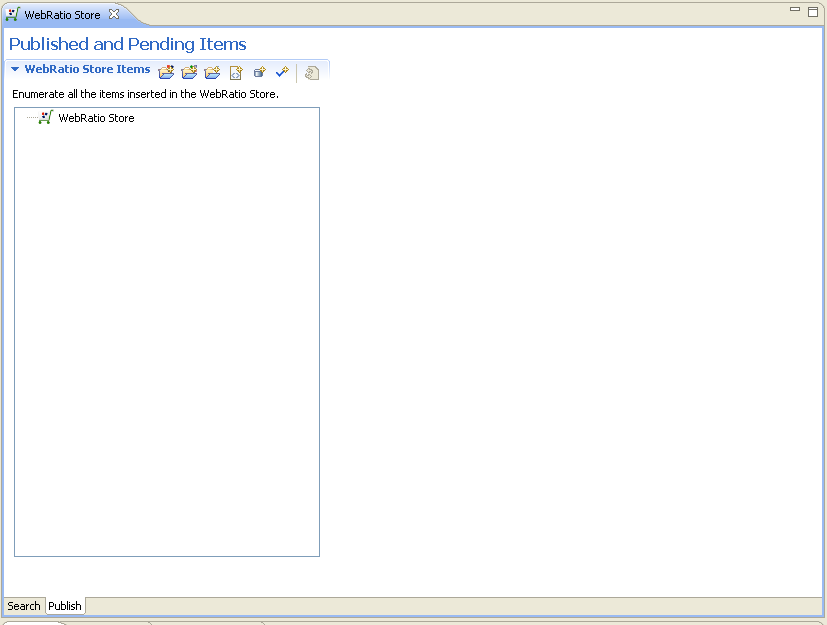Close the WebRatio Store editor tab
The height and width of the screenshot is (625, 827).
[x=114, y=14]
